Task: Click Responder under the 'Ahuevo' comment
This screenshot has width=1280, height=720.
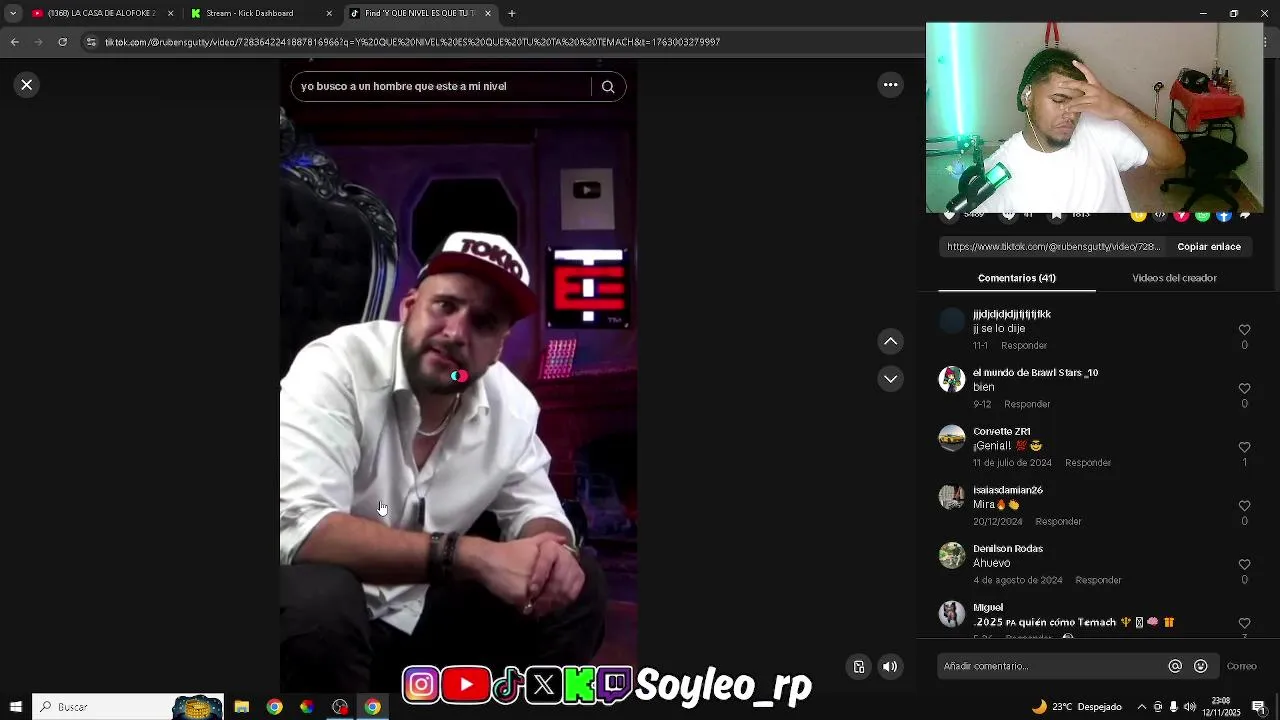Action: [x=1098, y=580]
